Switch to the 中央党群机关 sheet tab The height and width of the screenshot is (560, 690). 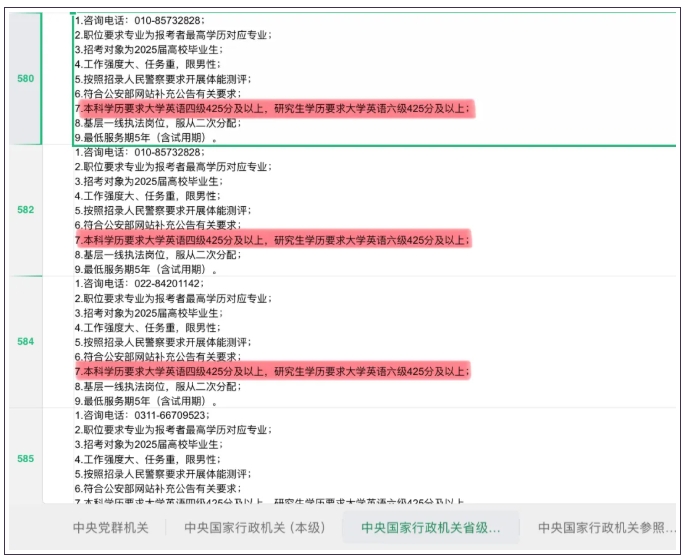110,527
